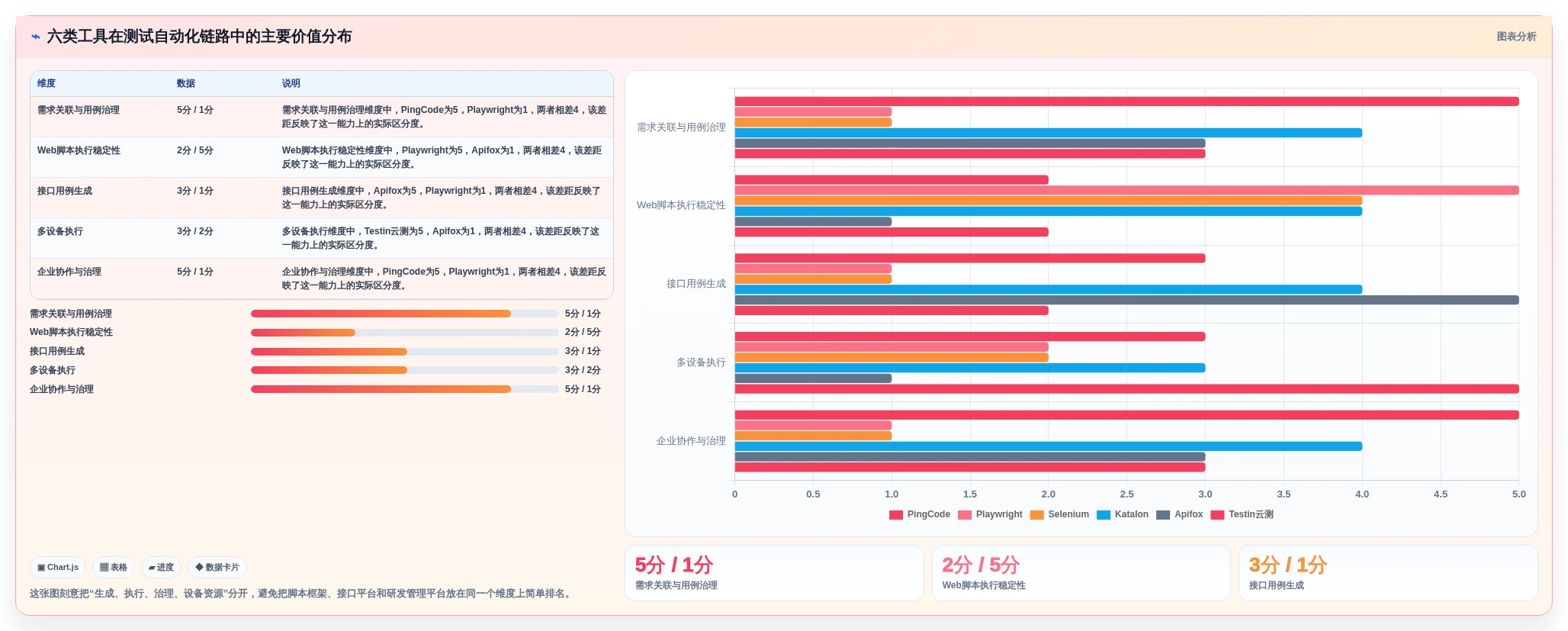Click the main title 六类工具在测试自动化链路中的主要价值分布
The image size is (1568, 631).
199,37
